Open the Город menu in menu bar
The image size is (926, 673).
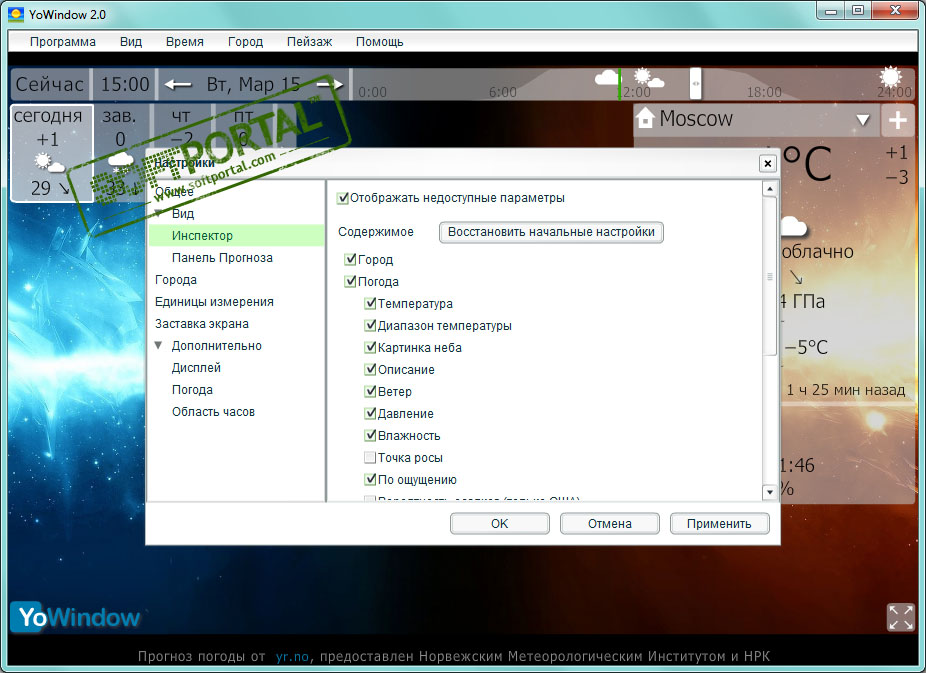pos(245,42)
